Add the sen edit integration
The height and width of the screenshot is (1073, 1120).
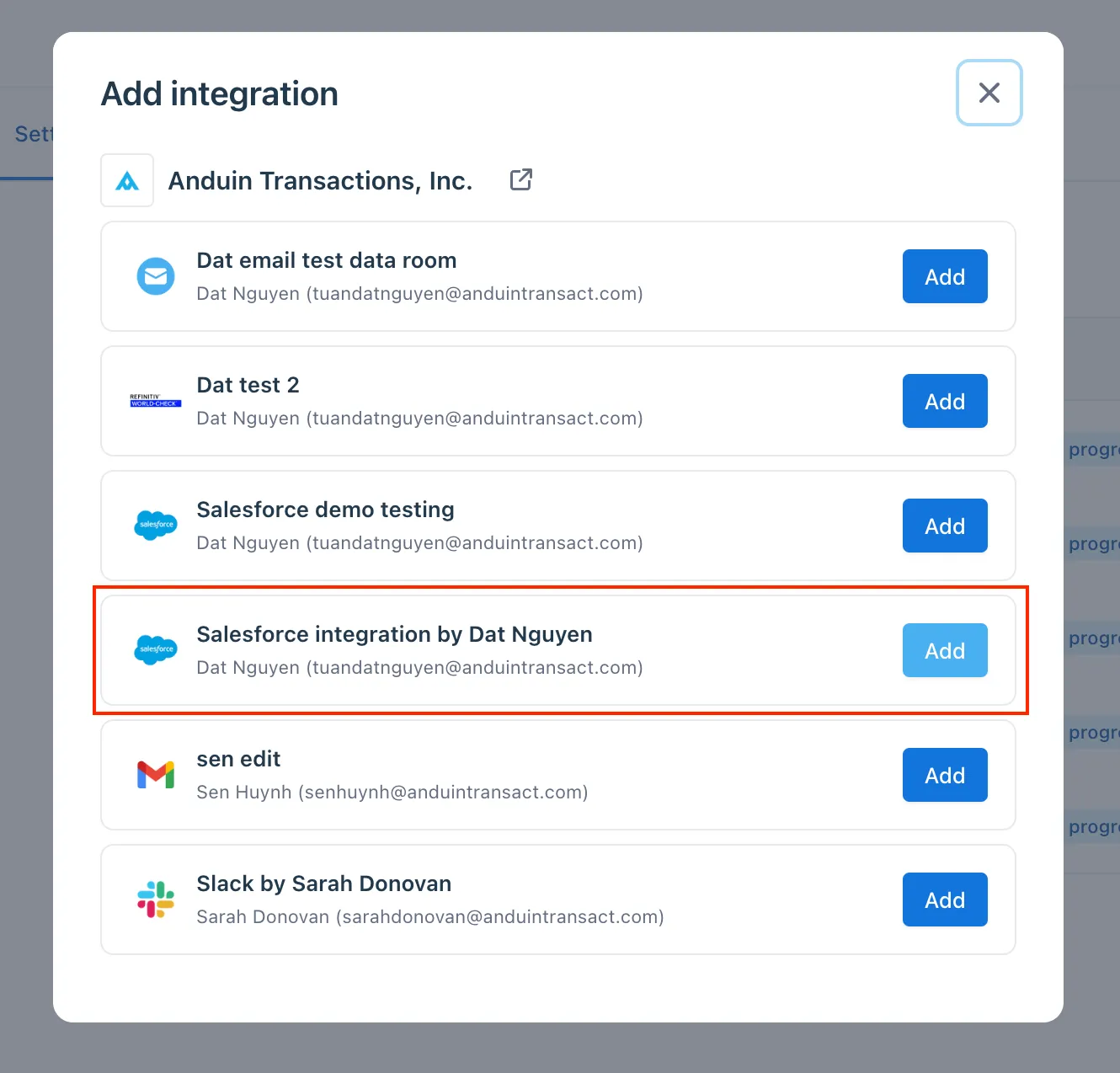click(945, 775)
